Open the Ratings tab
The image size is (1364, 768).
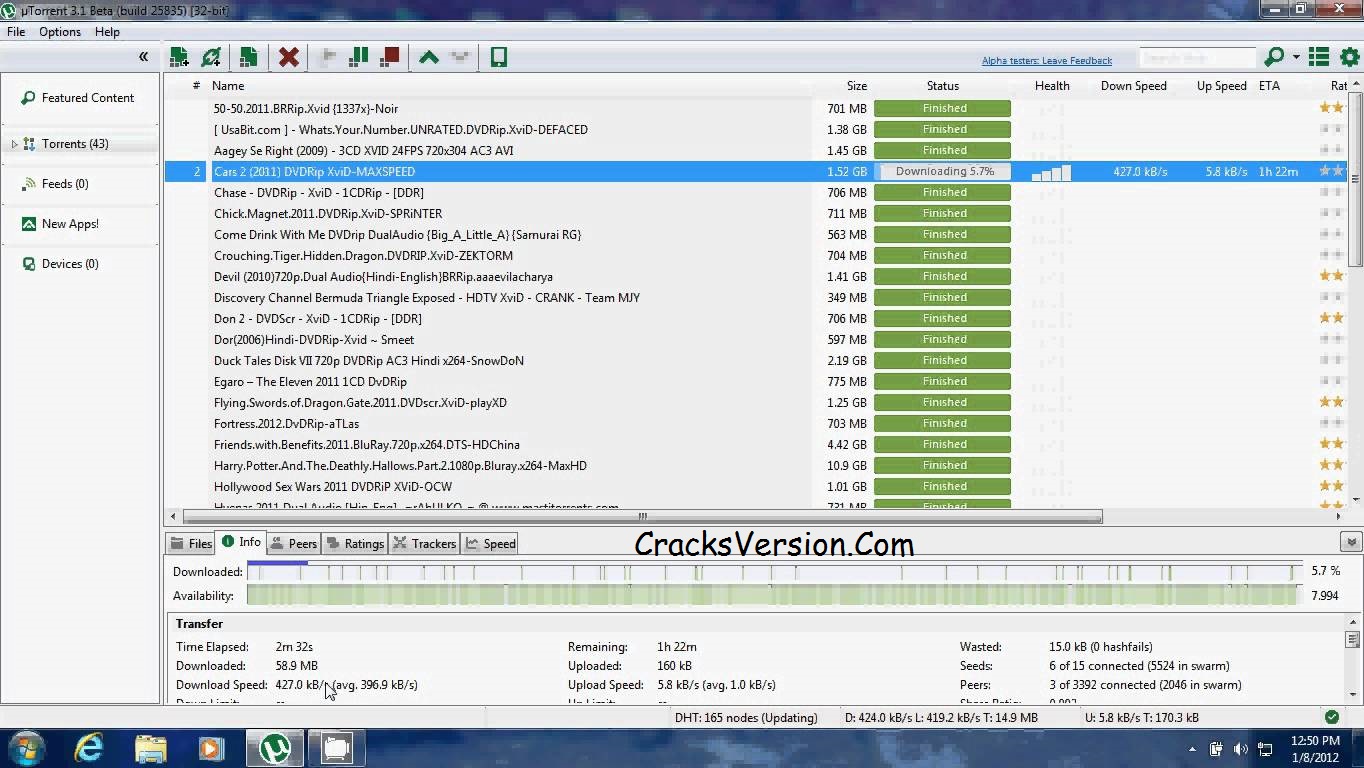point(355,543)
